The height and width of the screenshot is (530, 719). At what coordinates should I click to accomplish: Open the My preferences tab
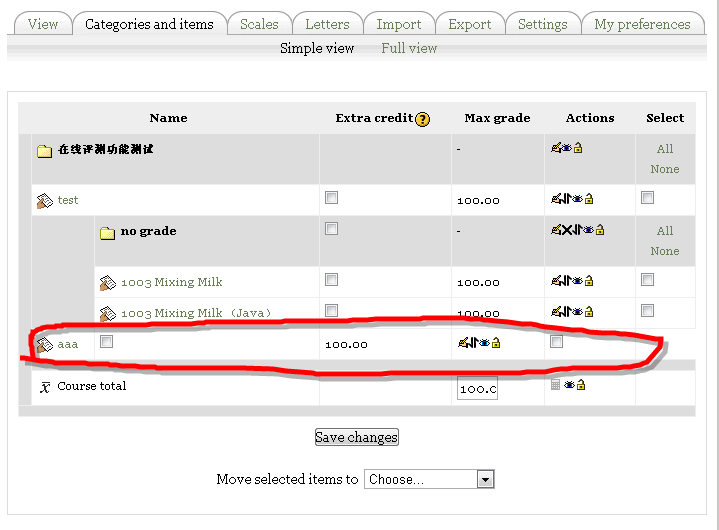pyautogui.click(x=642, y=23)
